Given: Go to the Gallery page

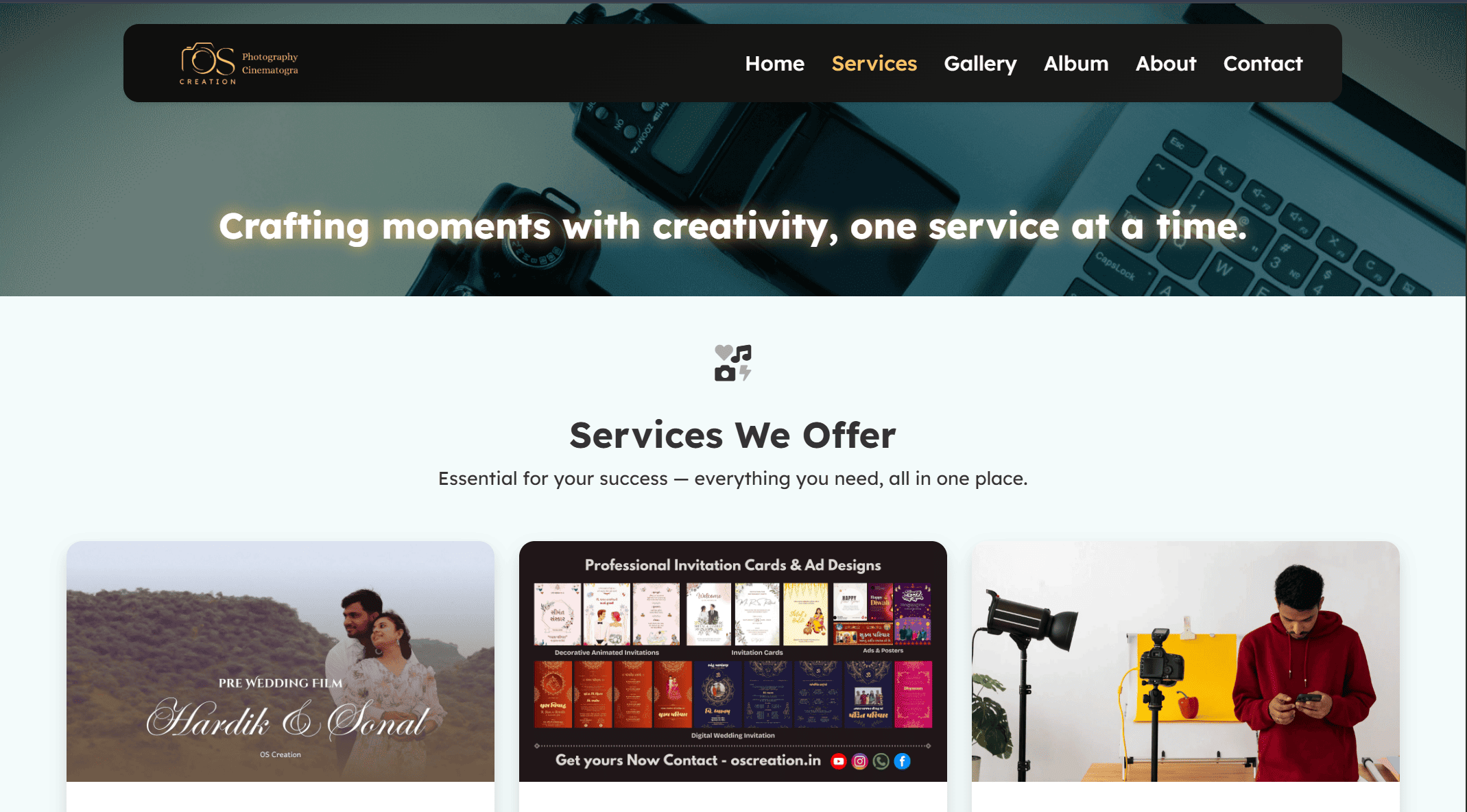Looking at the screenshot, I should (x=980, y=63).
